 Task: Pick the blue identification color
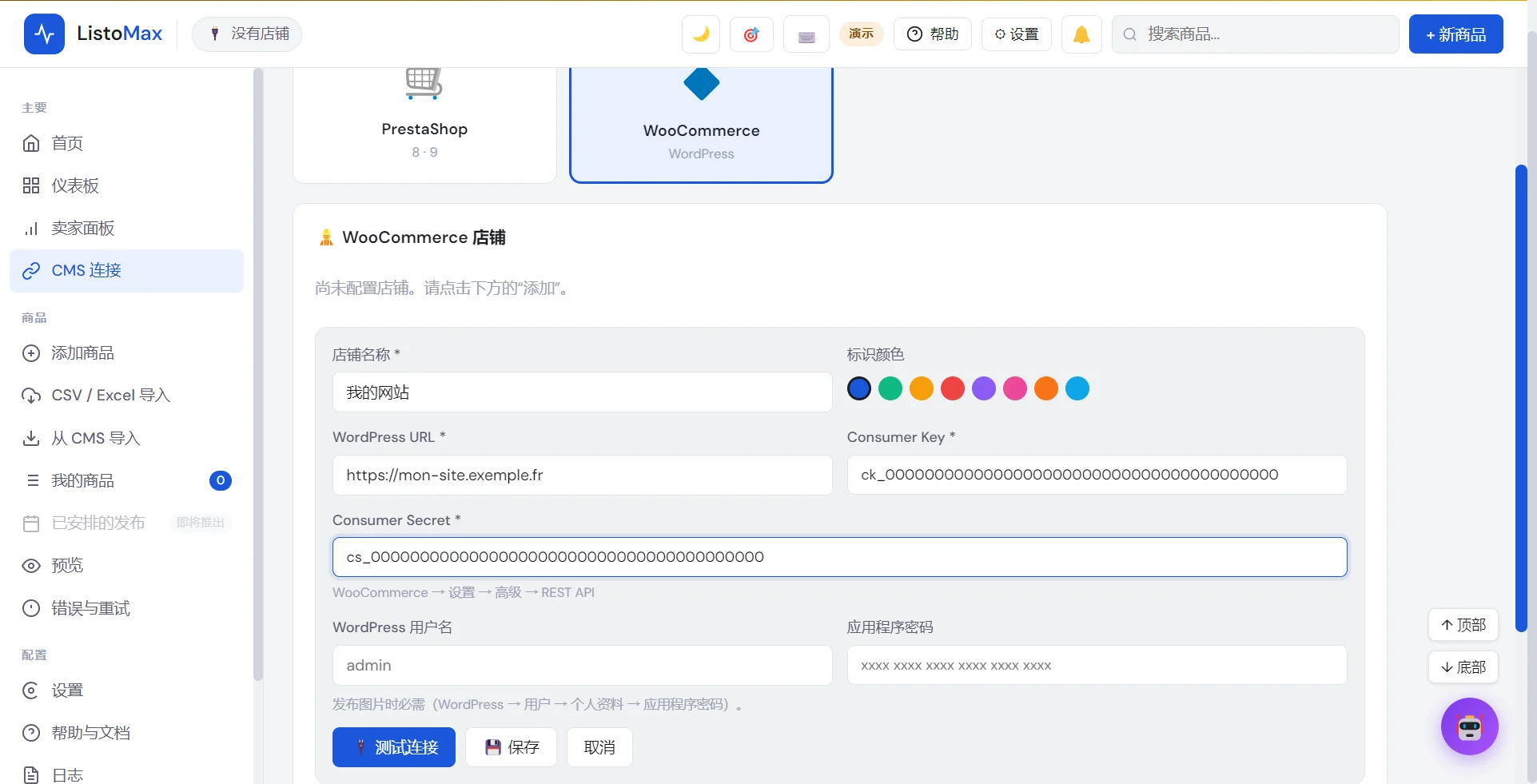point(859,388)
